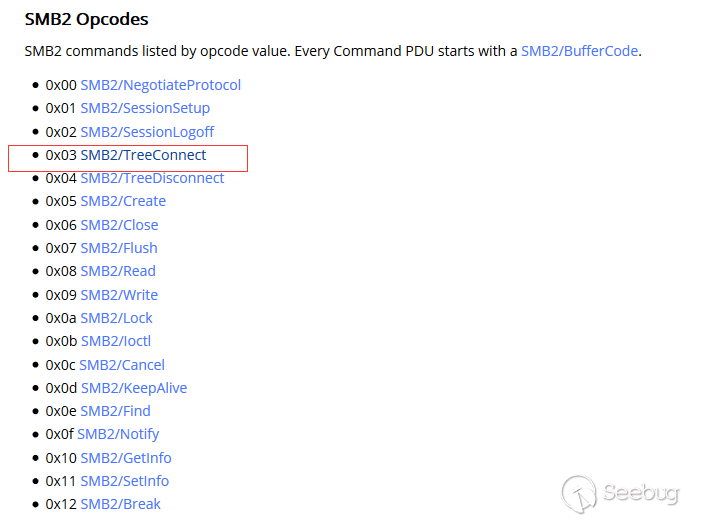Open the SMB2/SessionSetup opcode page

[145, 108]
